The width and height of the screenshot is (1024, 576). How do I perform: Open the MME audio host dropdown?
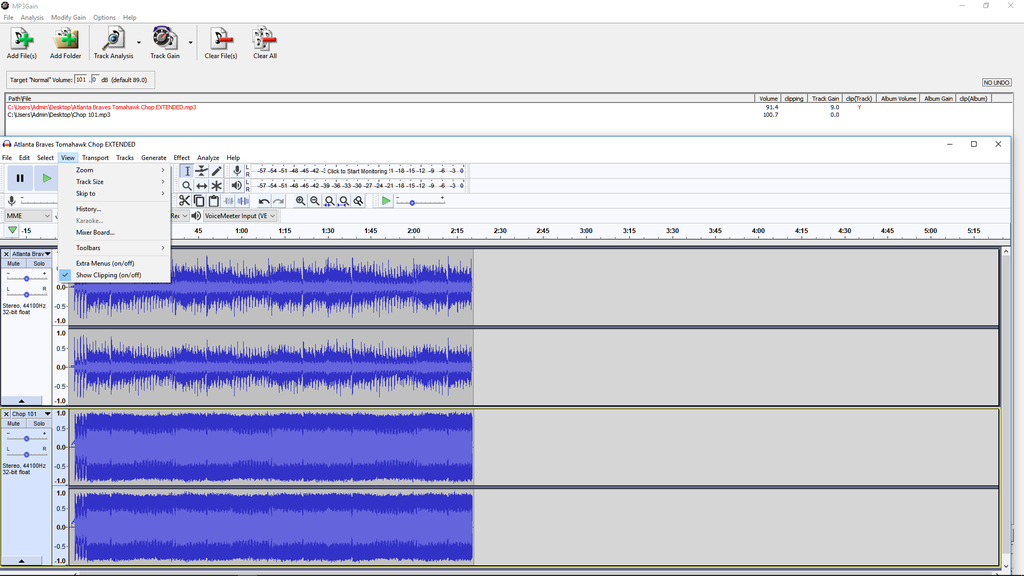click(28, 216)
